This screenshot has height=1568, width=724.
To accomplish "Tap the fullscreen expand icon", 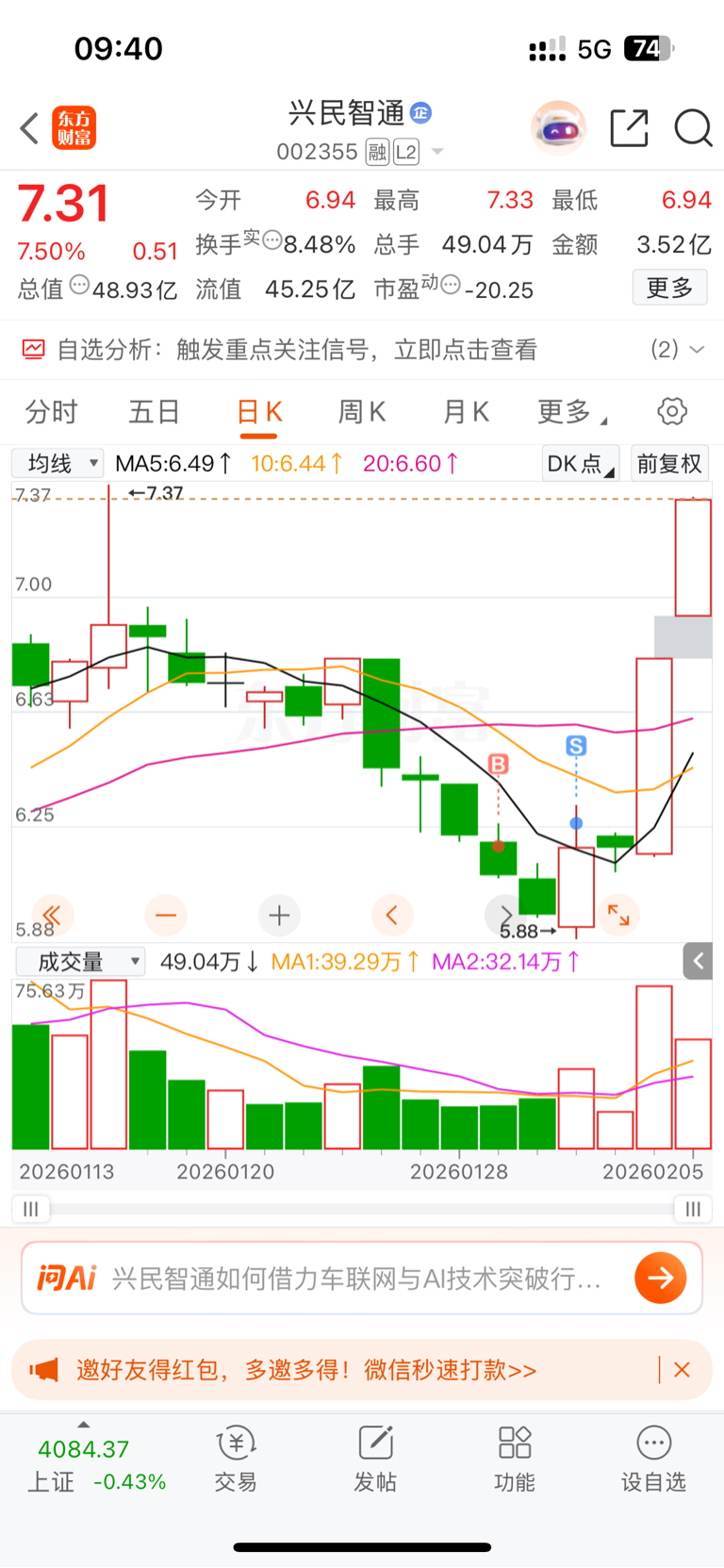I will [x=618, y=915].
